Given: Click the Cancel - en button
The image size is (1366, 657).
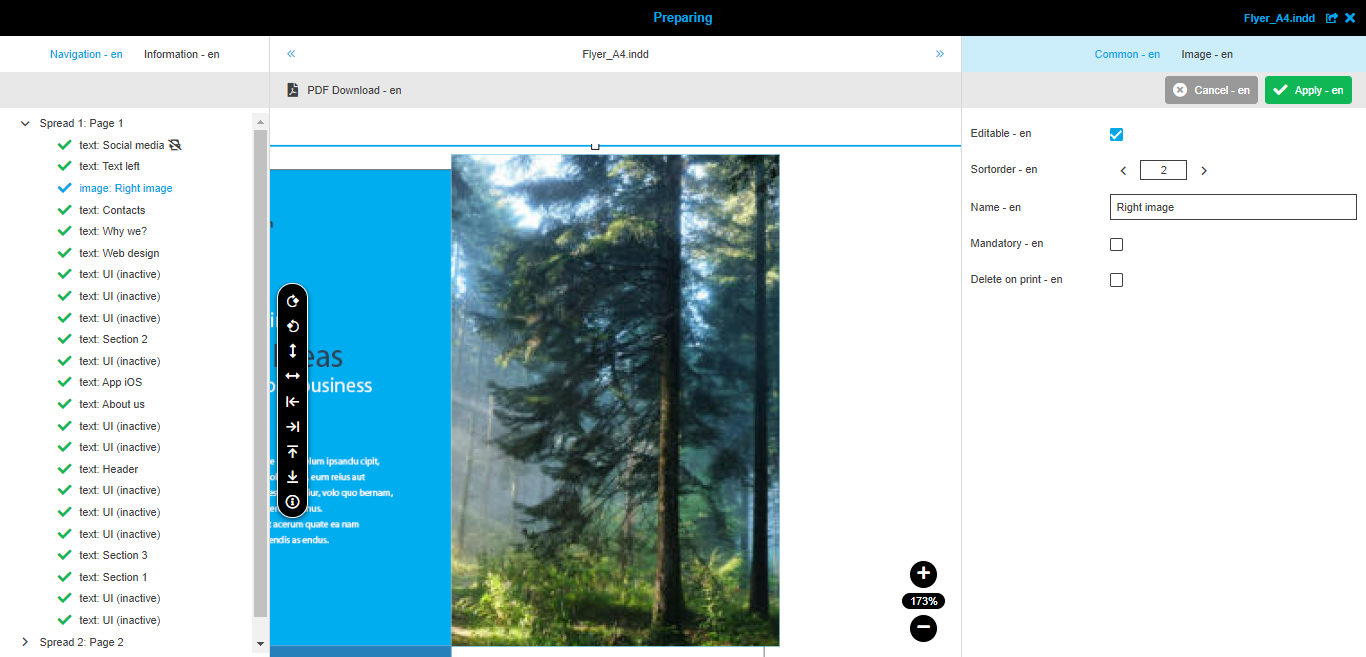Looking at the screenshot, I should (1211, 90).
